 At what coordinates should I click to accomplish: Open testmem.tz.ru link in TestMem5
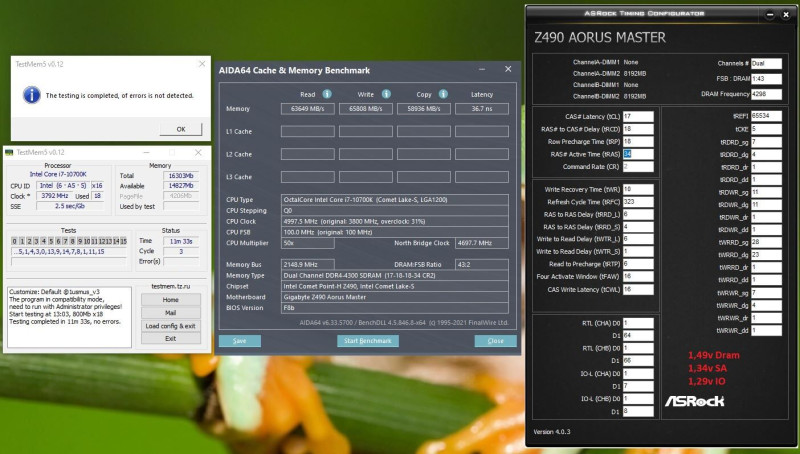tap(170, 286)
